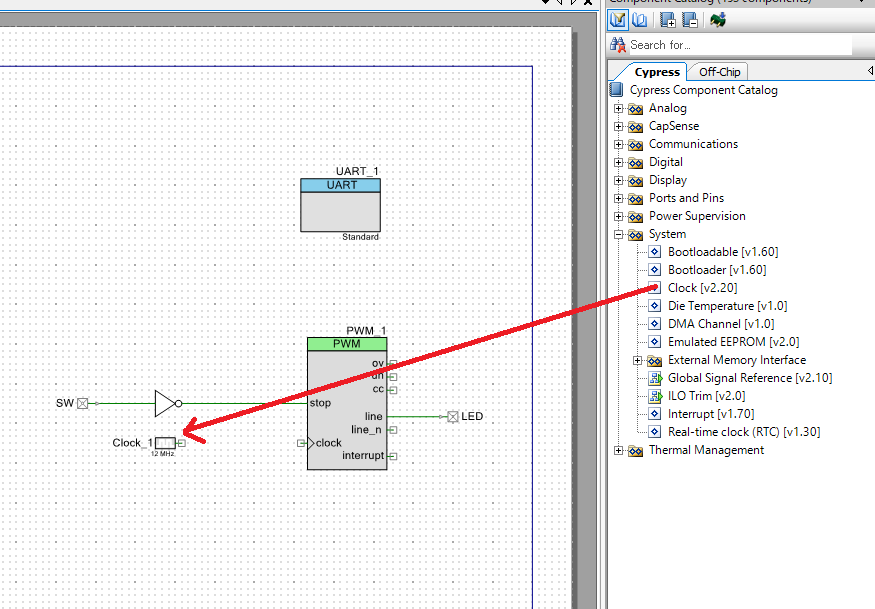Click the tab scroll-left arrow beside catalog tabs
Image resolution: width=875 pixels, height=609 pixels.
pos(870,71)
